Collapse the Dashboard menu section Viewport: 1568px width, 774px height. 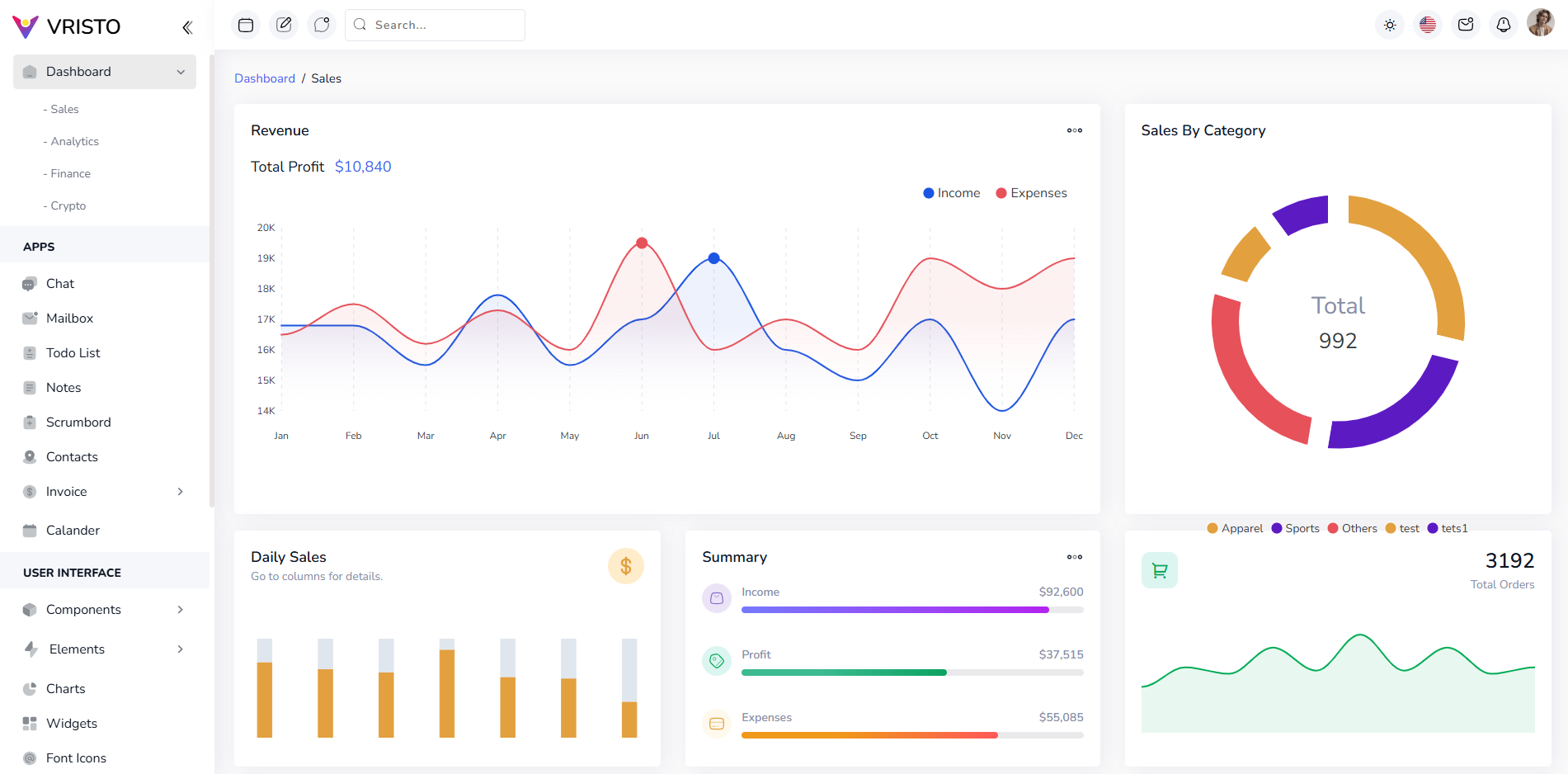[x=105, y=72]
